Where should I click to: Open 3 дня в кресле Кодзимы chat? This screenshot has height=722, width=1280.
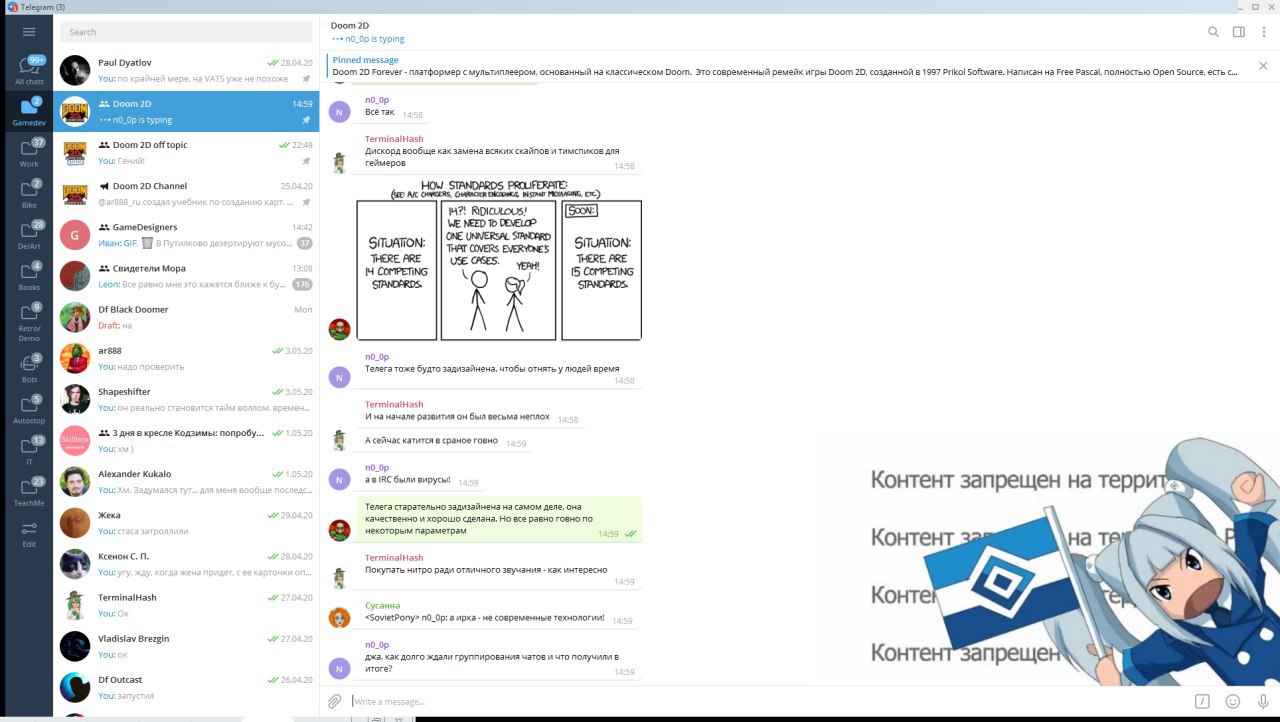(186, 440)
